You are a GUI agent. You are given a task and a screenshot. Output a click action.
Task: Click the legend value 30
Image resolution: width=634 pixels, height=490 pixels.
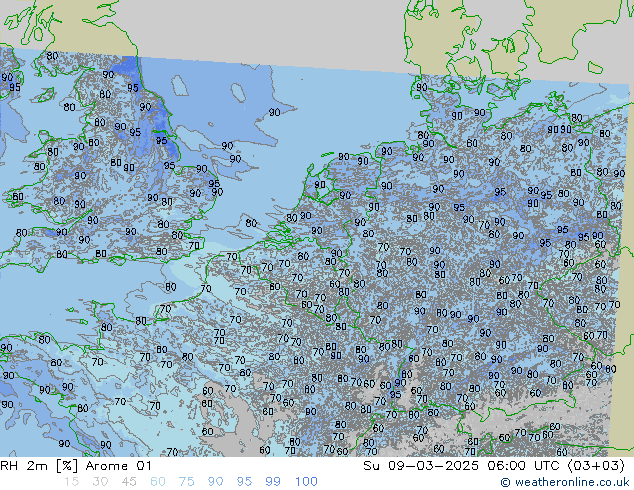click(100, 482)
